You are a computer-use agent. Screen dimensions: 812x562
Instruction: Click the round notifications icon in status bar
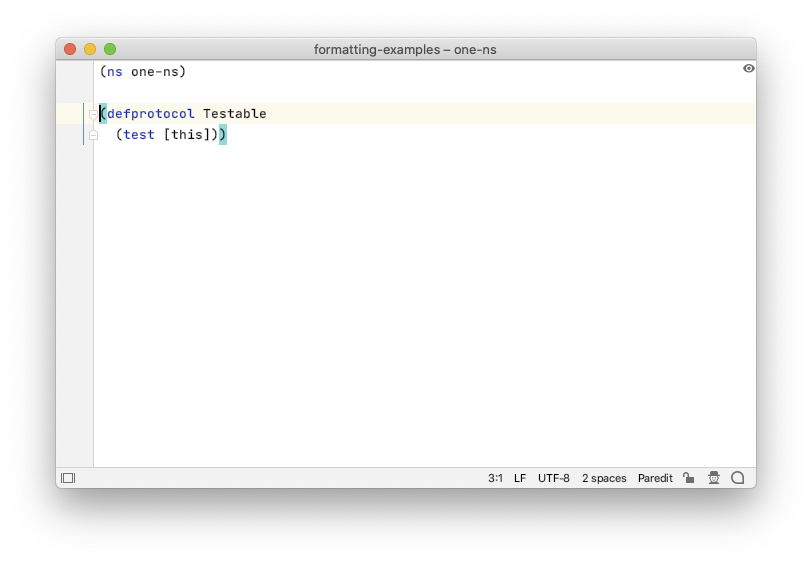click(x=737, y=478)
